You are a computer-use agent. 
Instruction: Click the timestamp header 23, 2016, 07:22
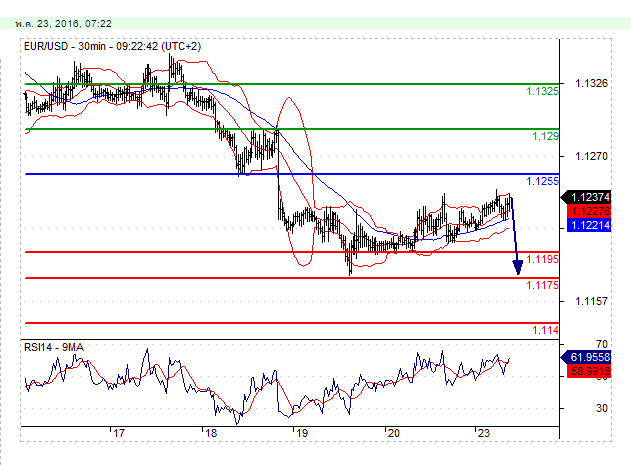click(64, 24)
